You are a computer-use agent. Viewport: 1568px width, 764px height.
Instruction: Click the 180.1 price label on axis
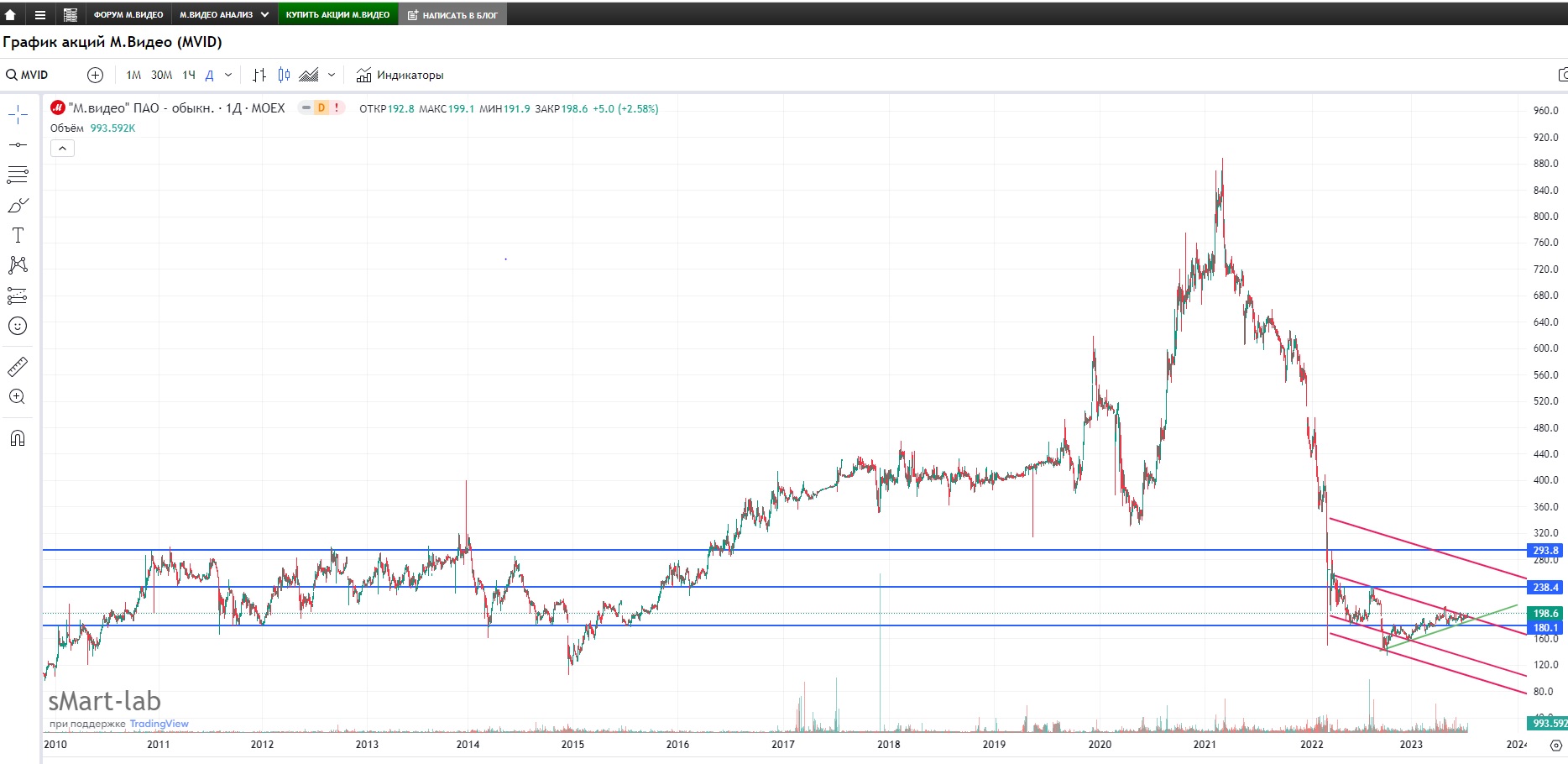click(1545, 628)
